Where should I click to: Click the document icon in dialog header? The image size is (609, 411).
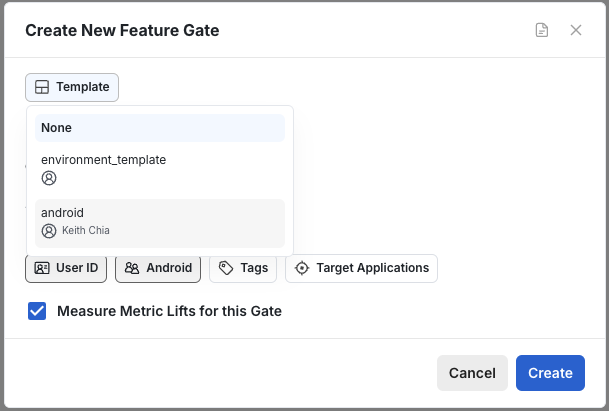(542, 30)
